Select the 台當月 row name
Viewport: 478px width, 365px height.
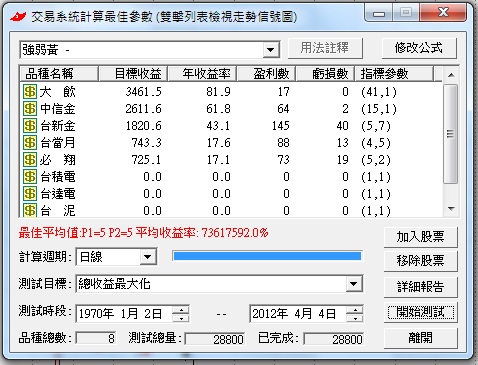(x=58, y=143)
